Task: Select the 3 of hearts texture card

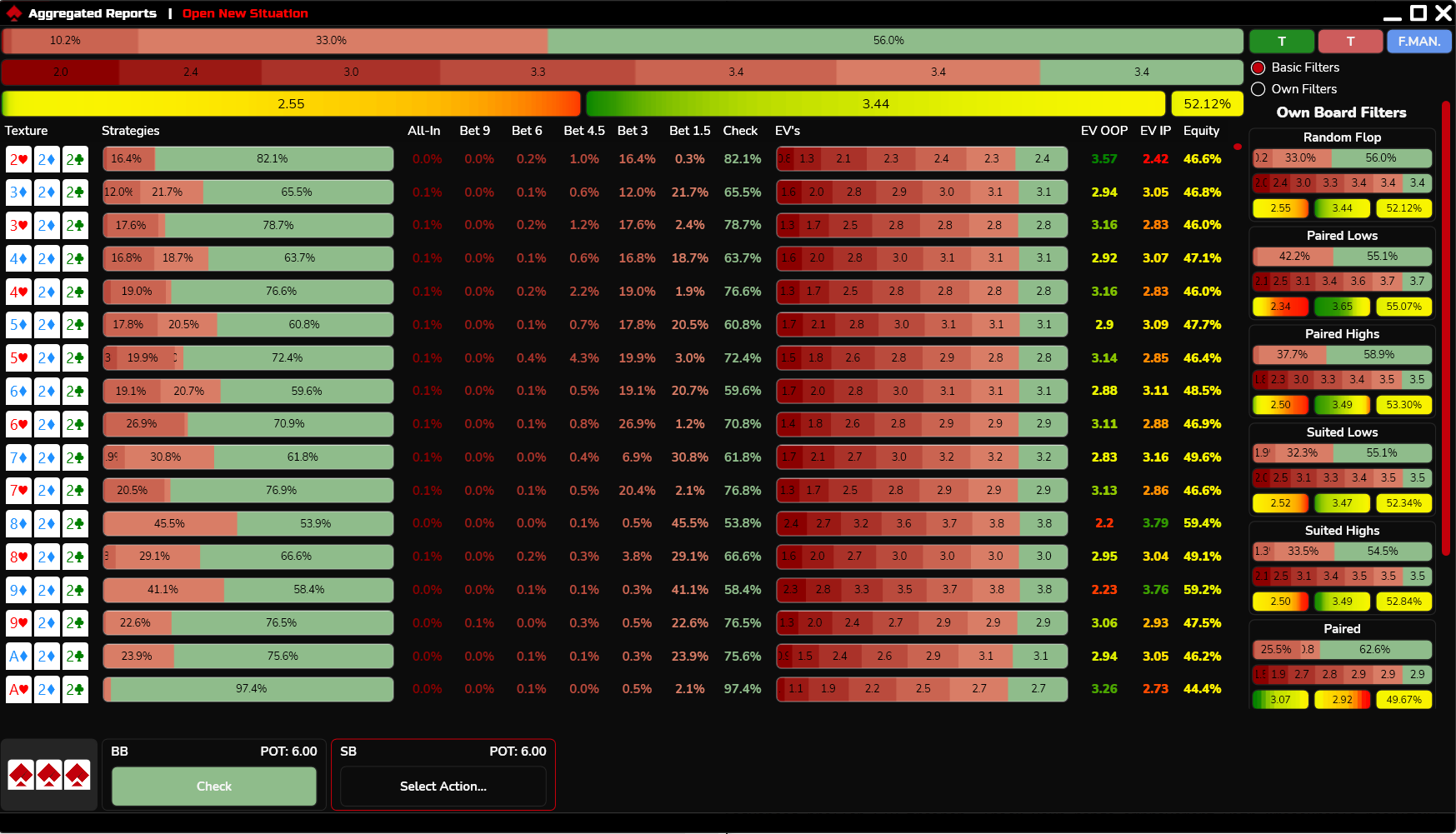Action: [x=18, y=225]
